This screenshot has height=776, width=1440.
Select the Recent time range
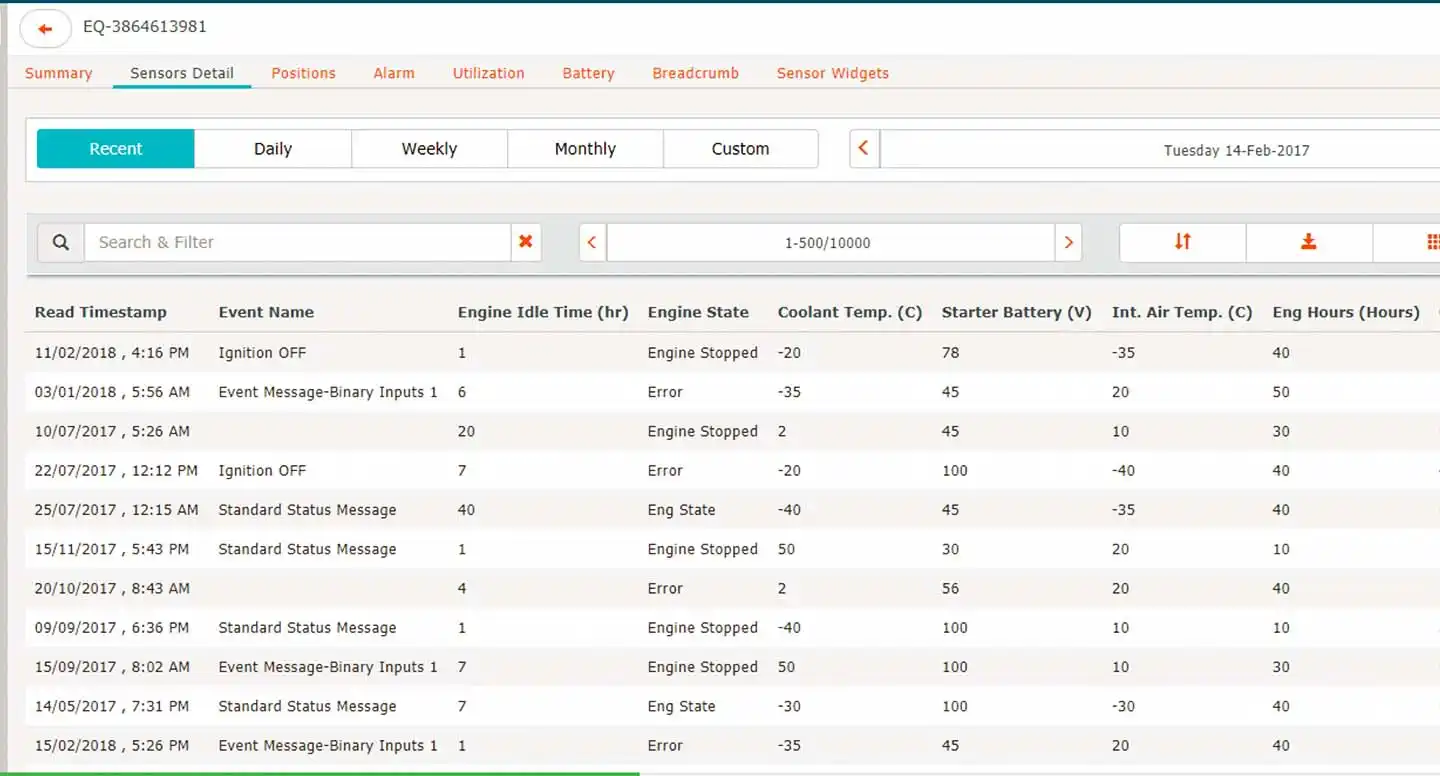click(x=116, y=149)
